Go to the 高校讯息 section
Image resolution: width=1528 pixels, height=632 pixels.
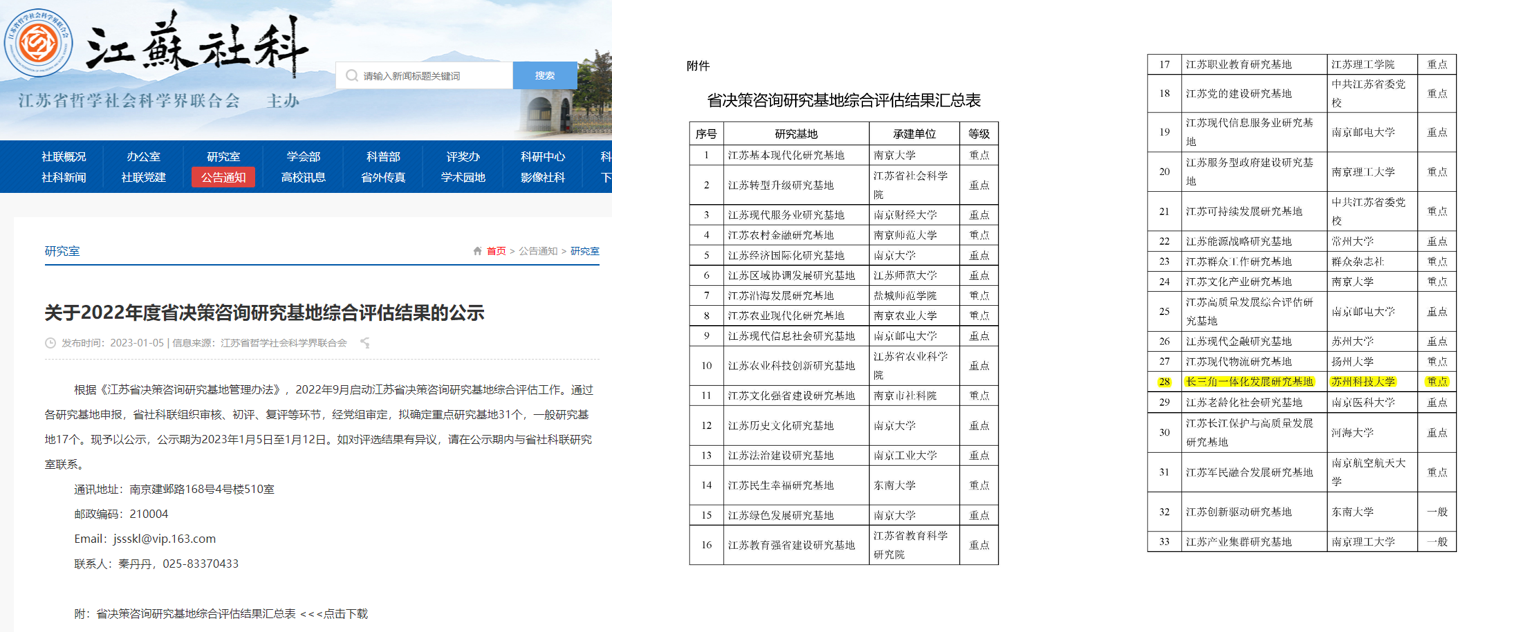303,177
